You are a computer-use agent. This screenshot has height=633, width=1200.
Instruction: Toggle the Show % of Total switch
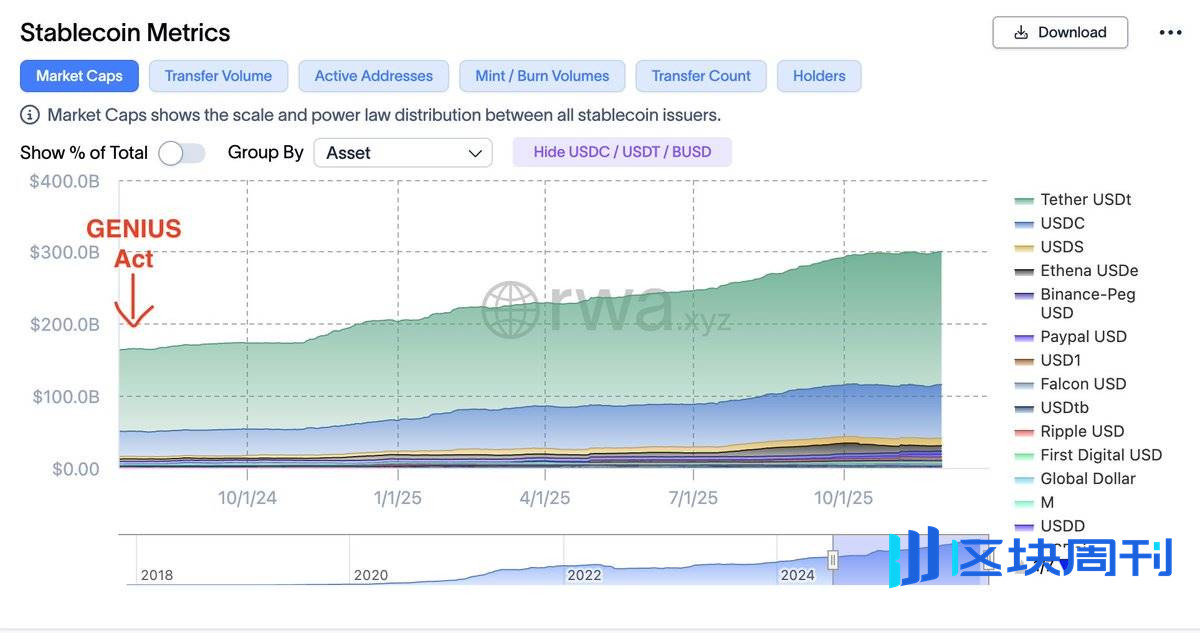click(182, 153)
